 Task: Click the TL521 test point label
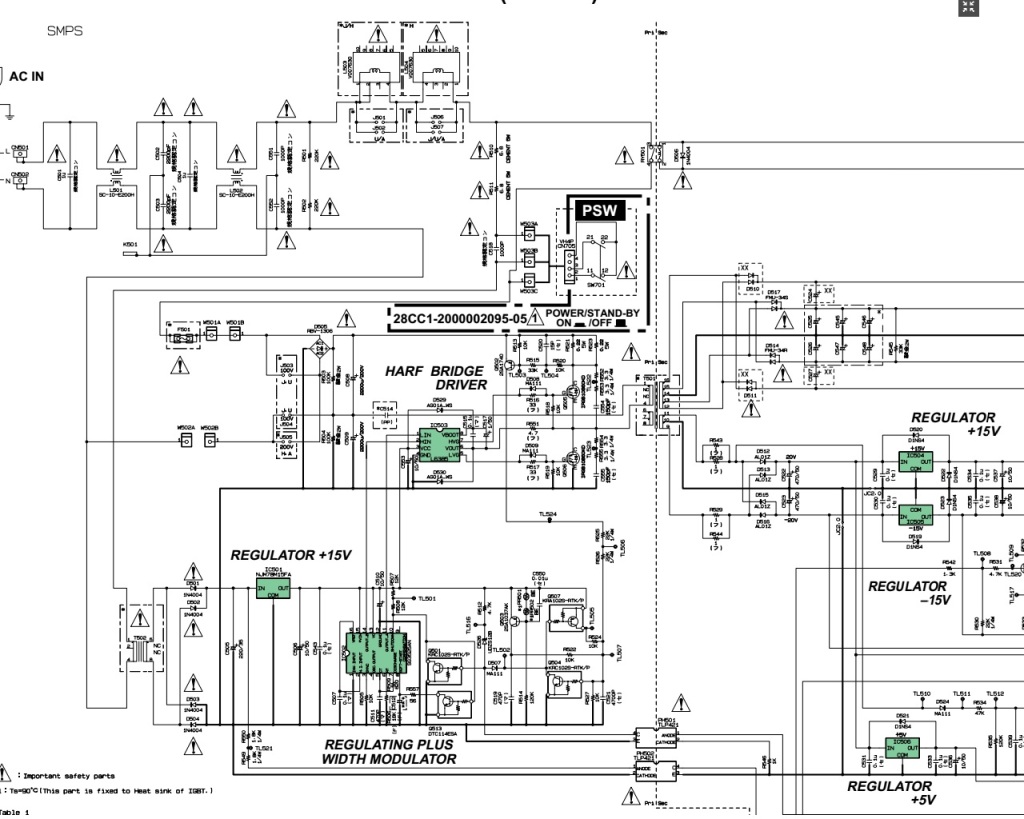pyautogui.click(x=264, y=748)
